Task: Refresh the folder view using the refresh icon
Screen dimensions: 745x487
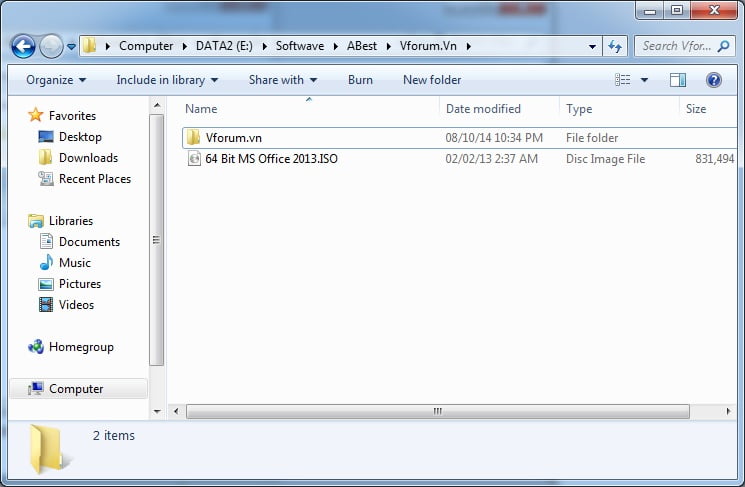Action: (615, 47)
